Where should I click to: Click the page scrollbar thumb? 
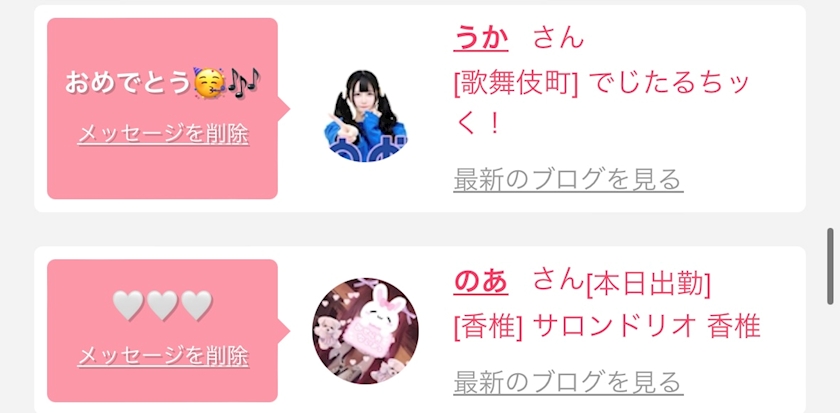click(830, 266)
